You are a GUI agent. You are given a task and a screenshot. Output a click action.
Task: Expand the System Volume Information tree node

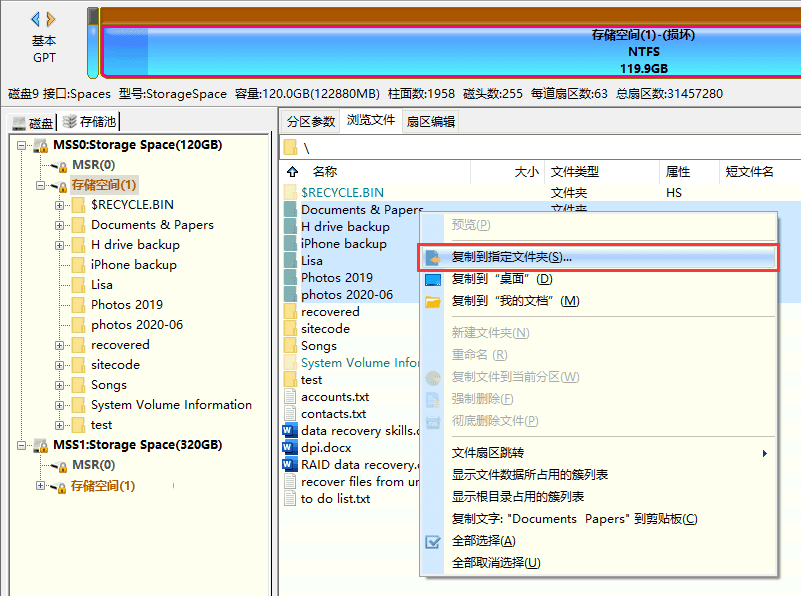(60, 405)
